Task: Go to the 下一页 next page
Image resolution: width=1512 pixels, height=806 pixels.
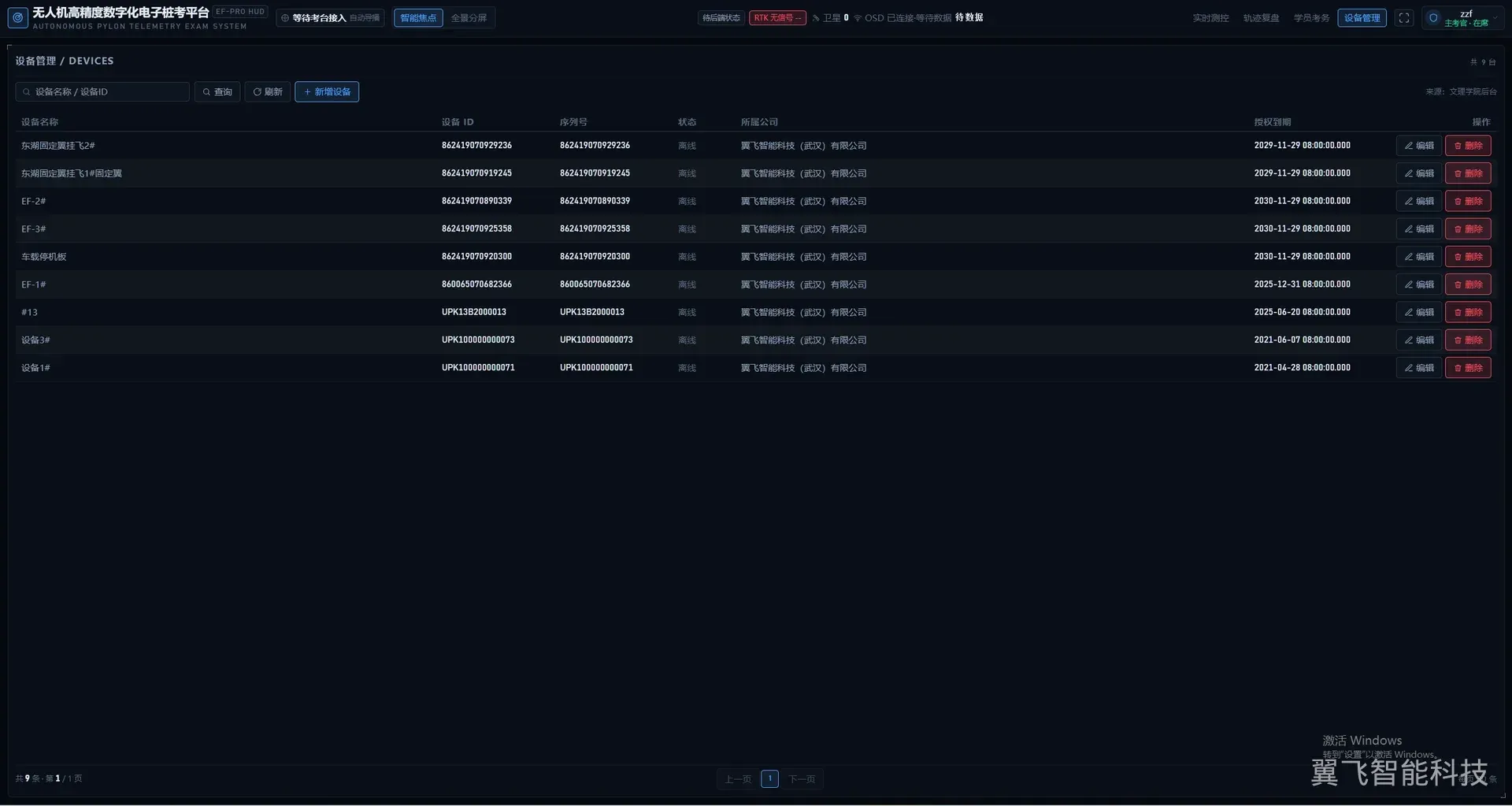Action: pos(802,778)
